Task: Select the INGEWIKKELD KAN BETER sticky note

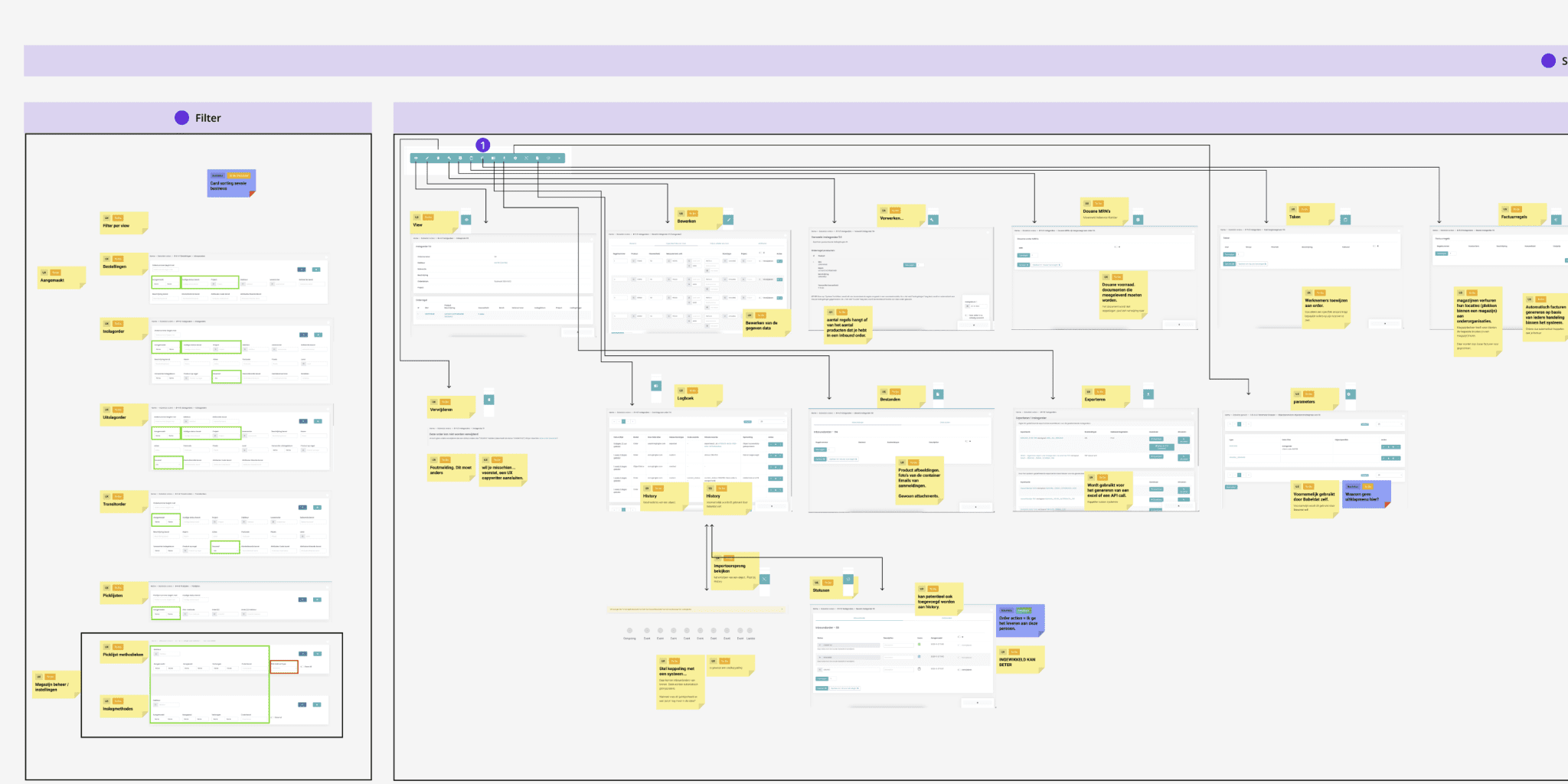Action: pyautogui.click(x=1021, y=659)
